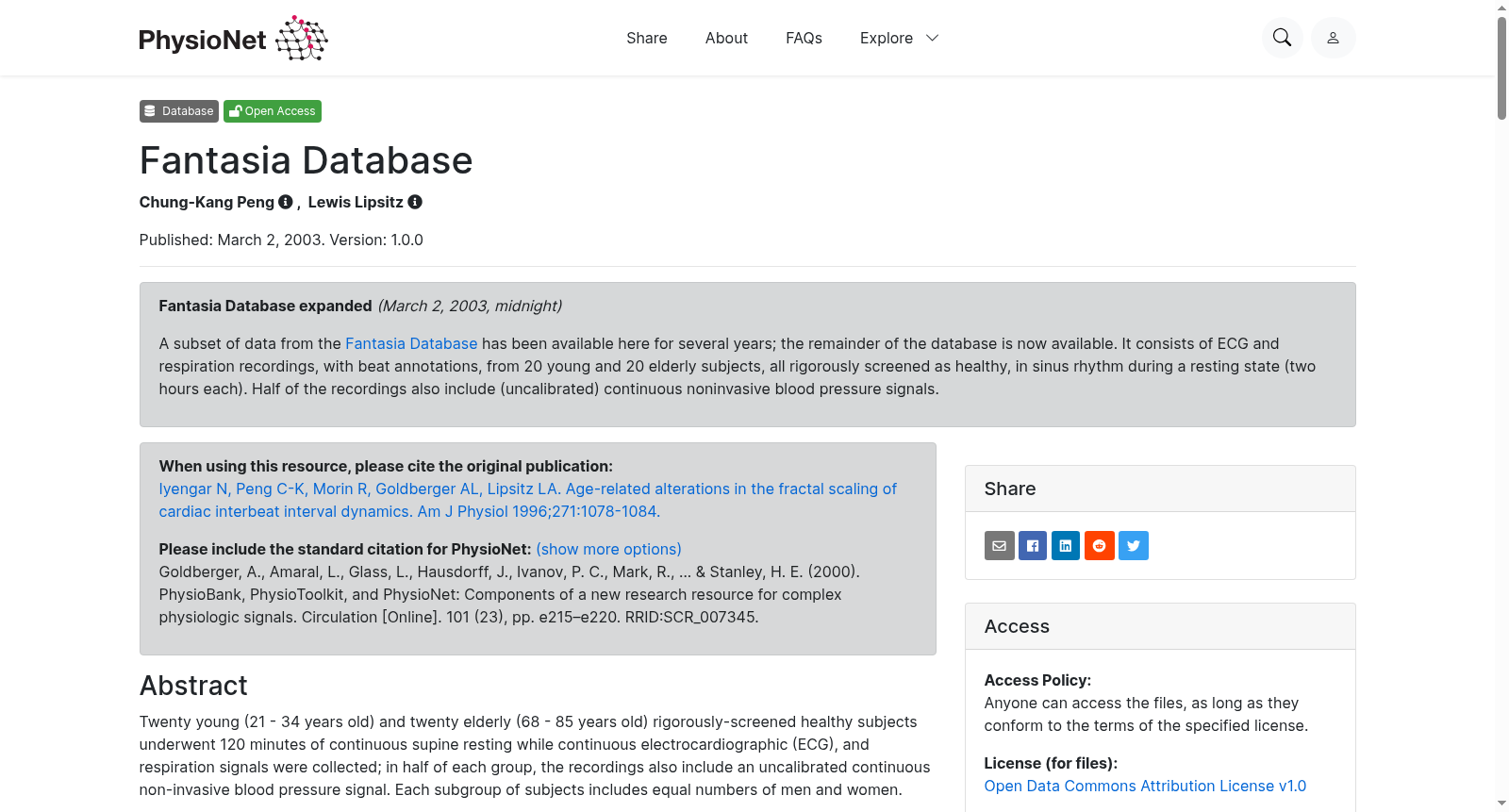The width and height of the screenshot is (1509, 812).
Task: Go to the About page
Action: coord(726,38)
